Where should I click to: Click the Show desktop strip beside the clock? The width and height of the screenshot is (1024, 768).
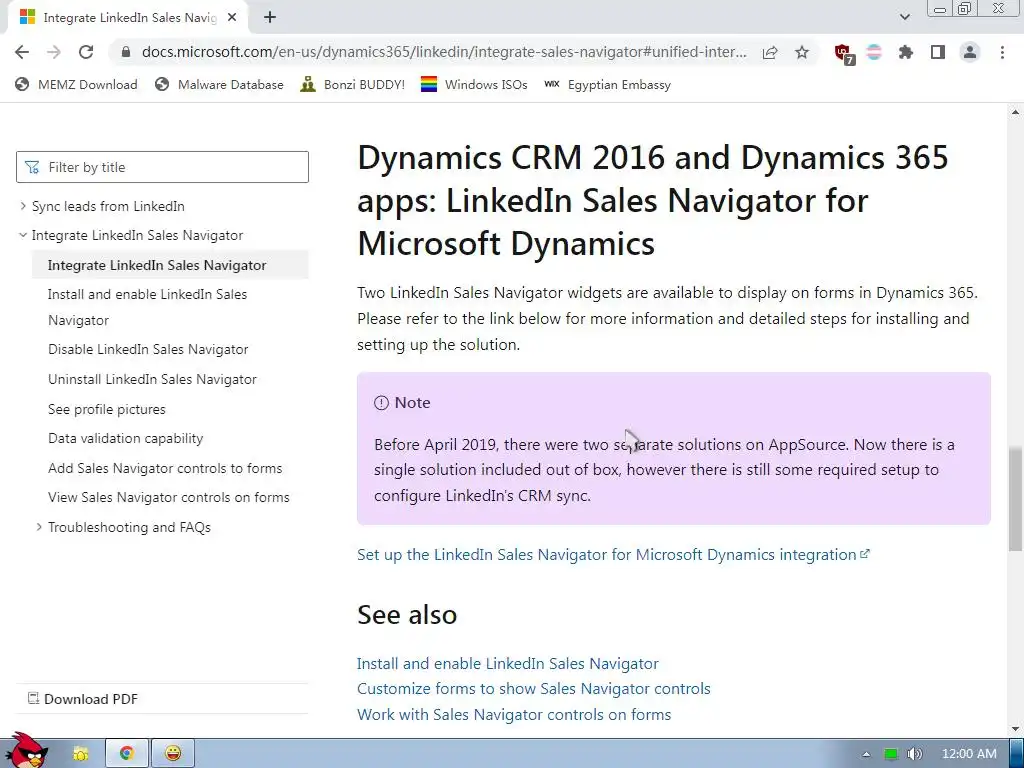[x=1017, y=754]
